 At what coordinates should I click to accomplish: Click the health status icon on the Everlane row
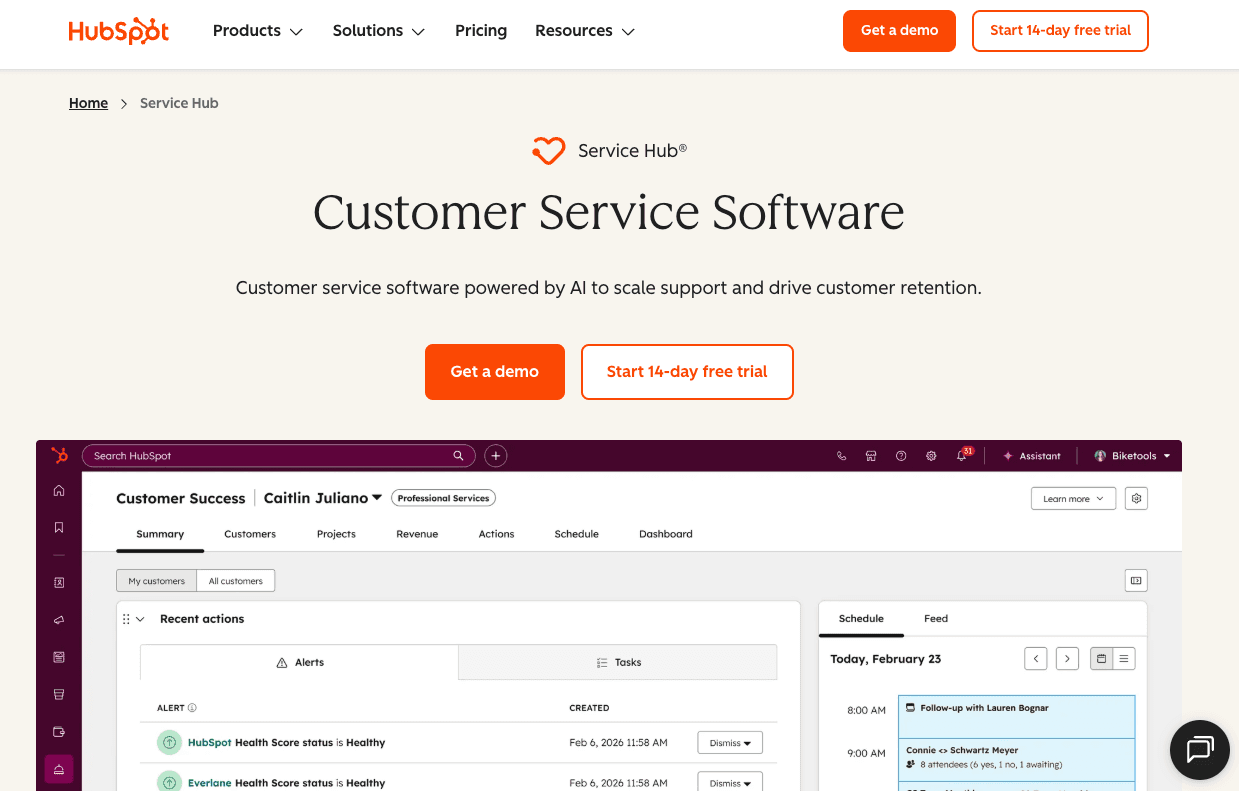pyautogui.click(x=169, y=782)
